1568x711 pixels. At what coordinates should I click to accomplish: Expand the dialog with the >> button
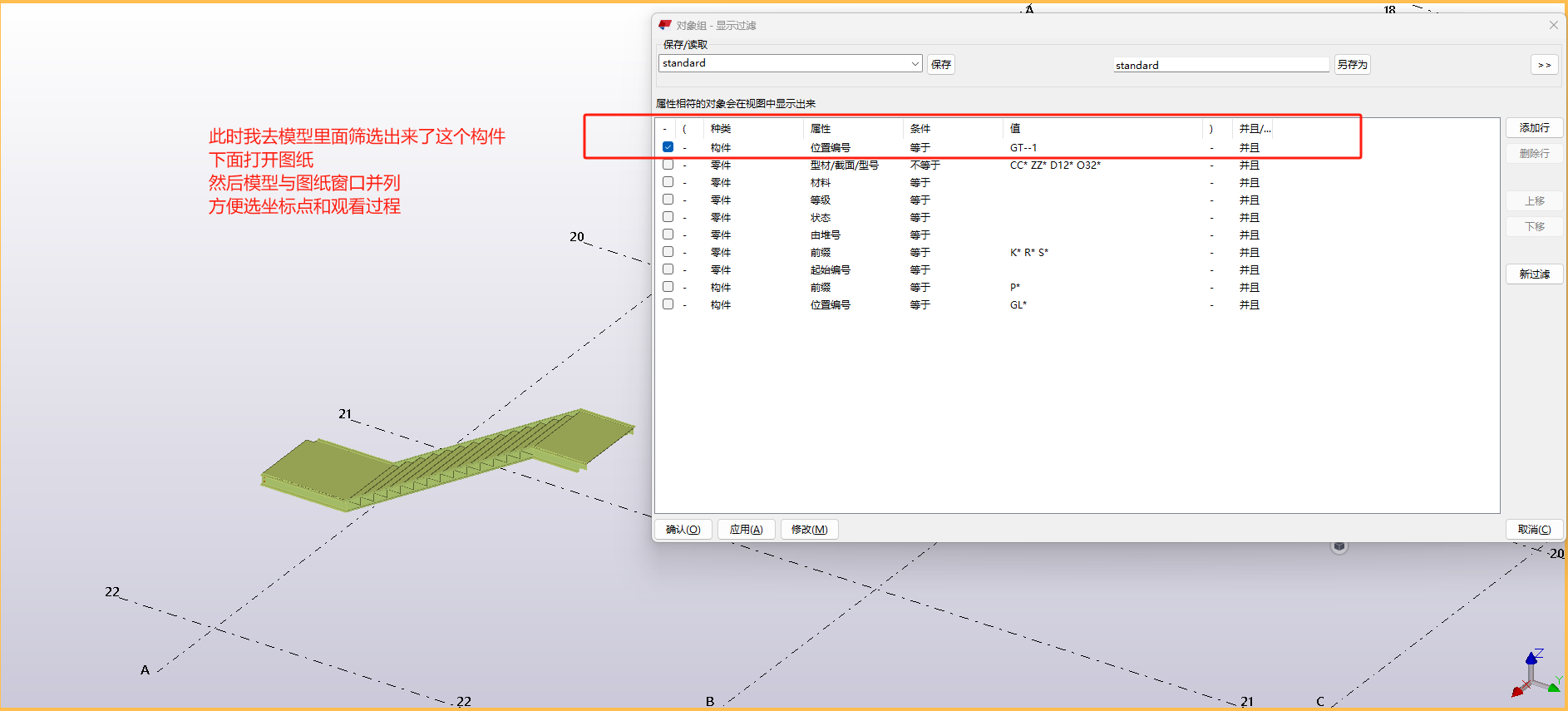click(x=1544, y=65)
